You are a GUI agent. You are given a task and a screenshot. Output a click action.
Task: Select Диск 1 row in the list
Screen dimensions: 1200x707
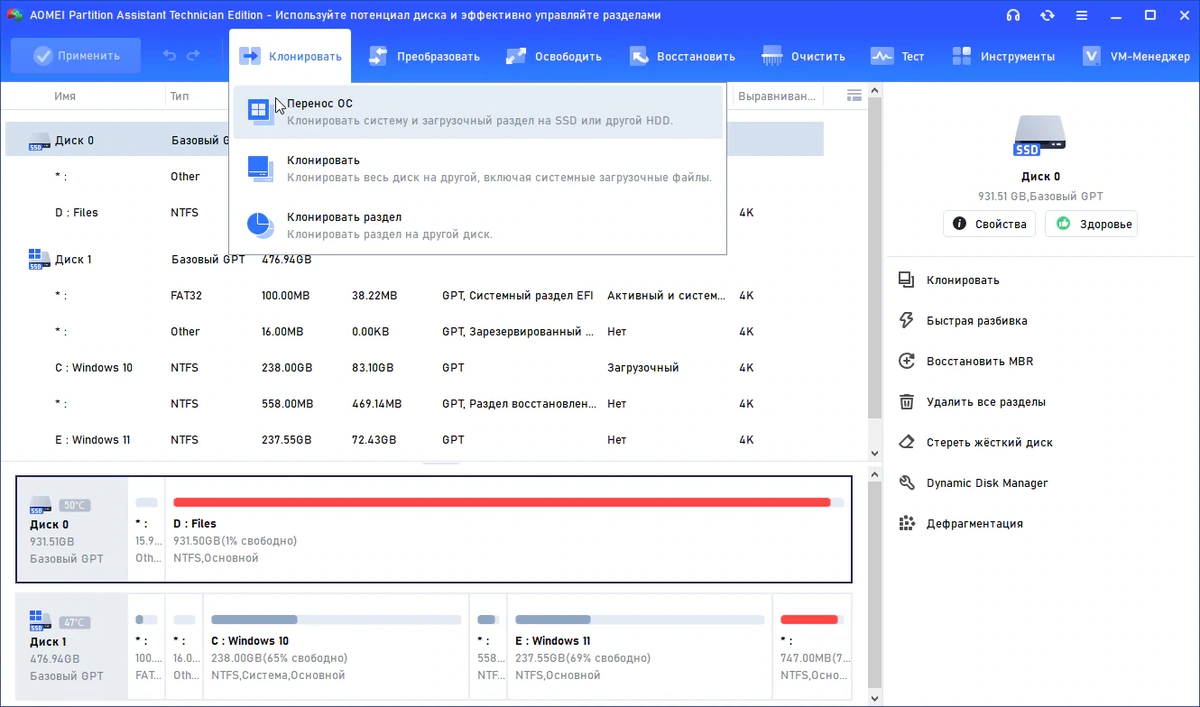[415, 259]
